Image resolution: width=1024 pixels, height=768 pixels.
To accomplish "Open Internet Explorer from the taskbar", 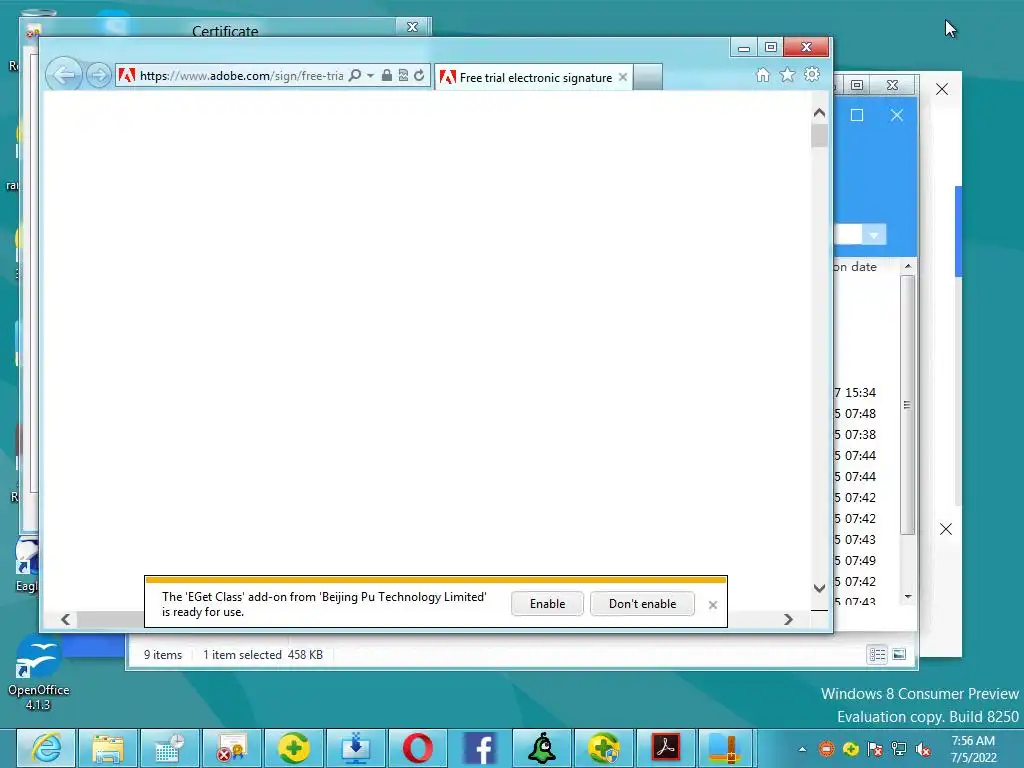I will click(x=46, y=748).
